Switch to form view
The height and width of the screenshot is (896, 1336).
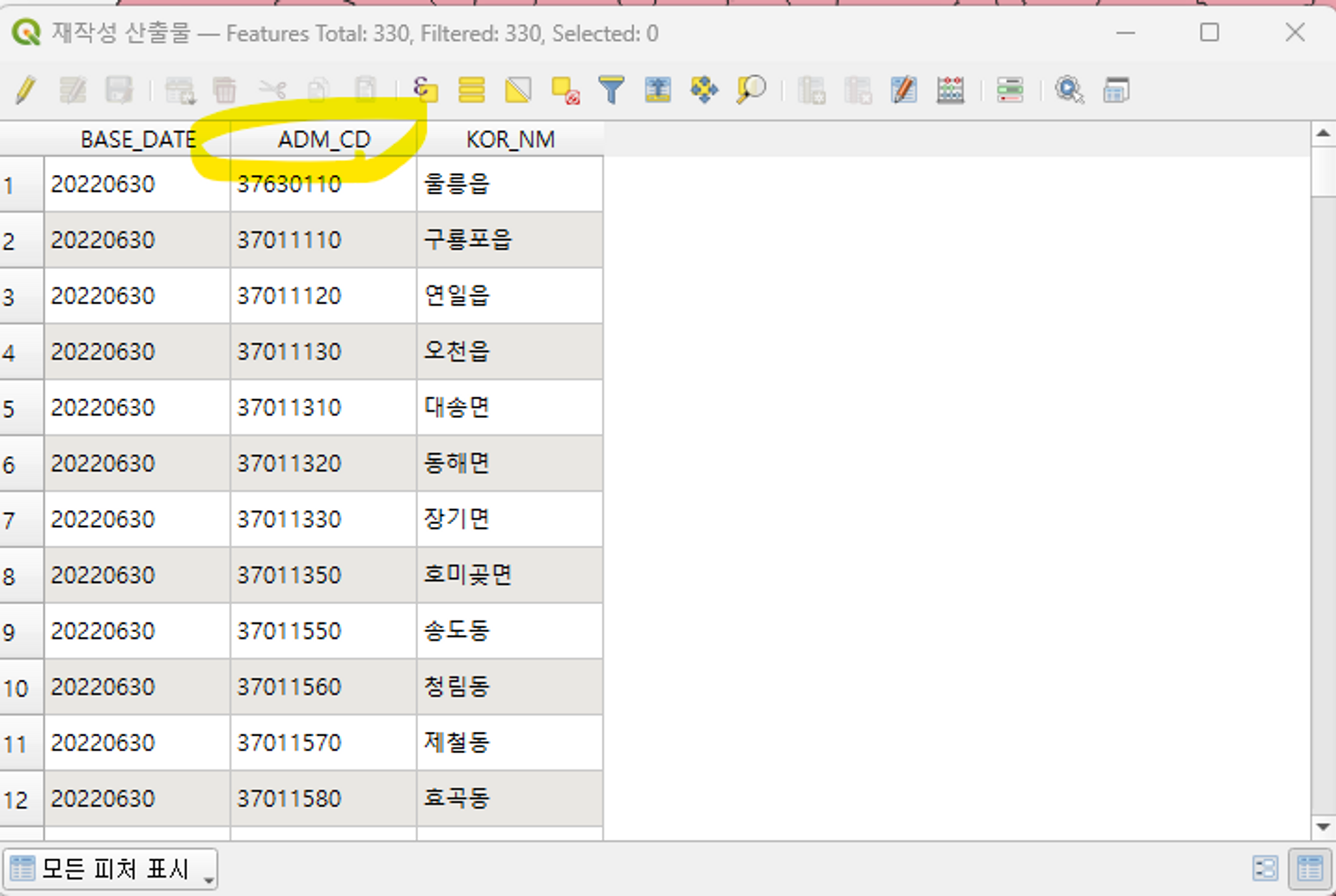coord(1265,869)
